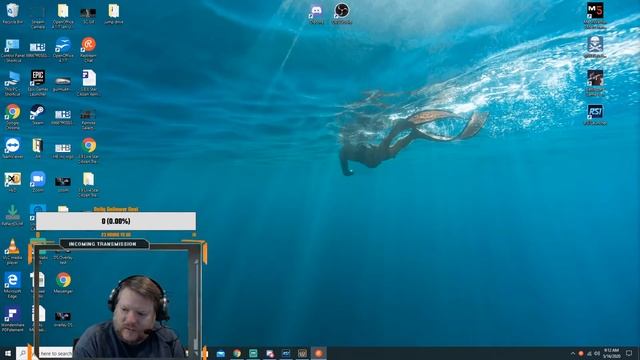The image size is (640, 360).
Task: Open the clock and calendar flyout
Action: [x=611, y=353]
